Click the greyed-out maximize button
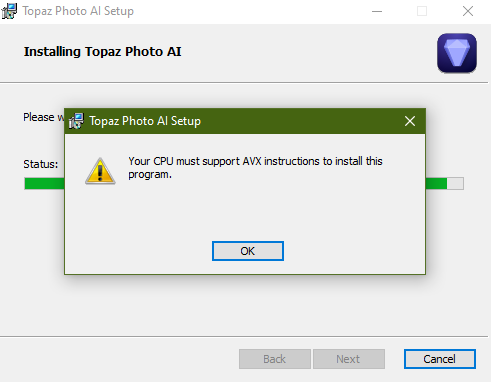The width and height of the screenshot is (491, 382). pyautogui.click(x=422, y=11)
